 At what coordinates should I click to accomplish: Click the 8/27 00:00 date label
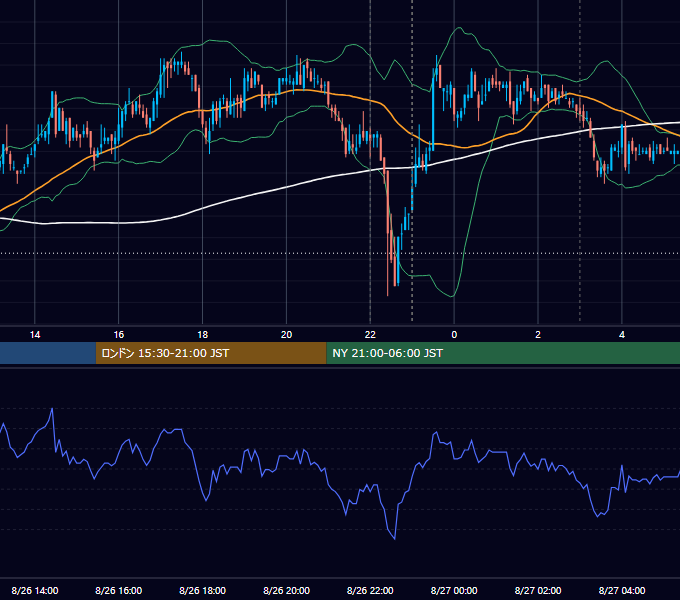pyautogui.click(x=454, y=590)
